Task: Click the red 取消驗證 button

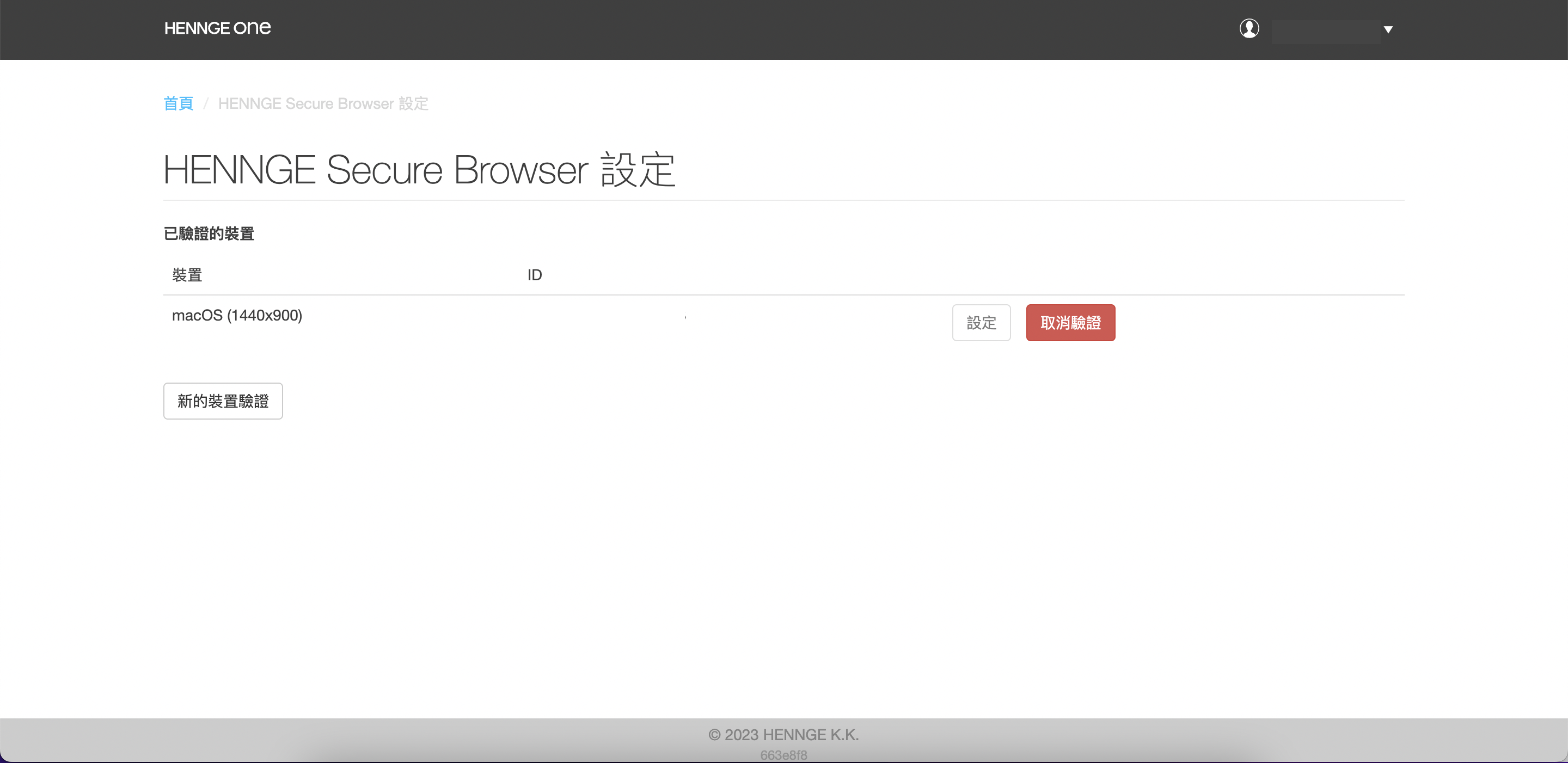Action: click(x=1071, y=323)
